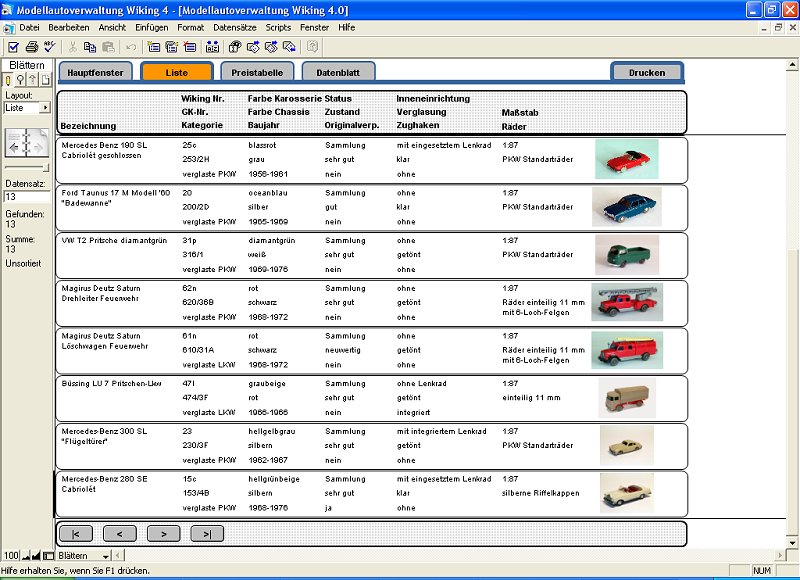Click the colour value 'diamantgrün' in VW T2 row
Image resolution: width=800 pixels, height=580 pixels.
[272, 240]
